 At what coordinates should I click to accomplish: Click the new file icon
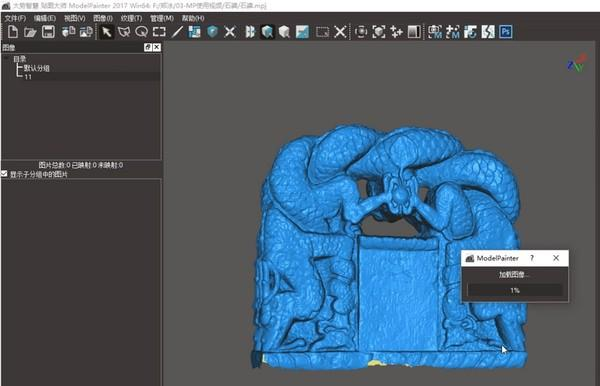13,32
